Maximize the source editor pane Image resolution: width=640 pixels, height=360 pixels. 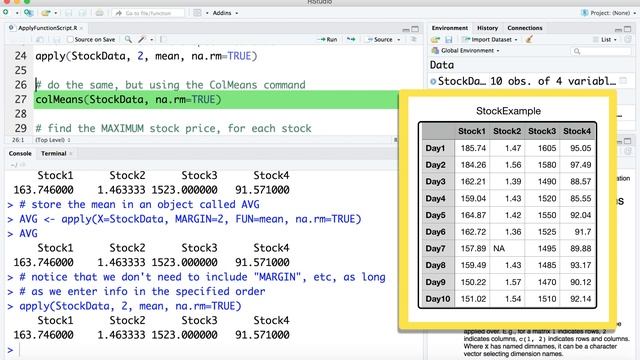[x=415, y=29]
